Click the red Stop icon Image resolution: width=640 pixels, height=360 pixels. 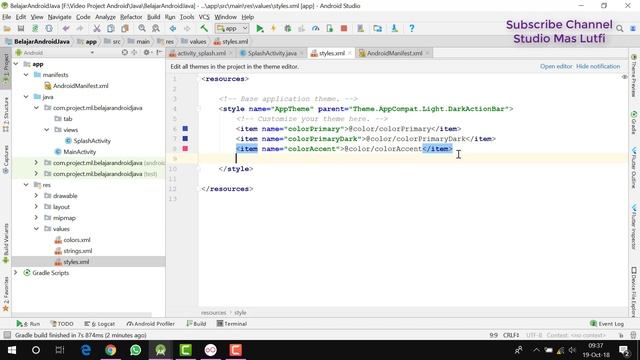click(344, 29)
